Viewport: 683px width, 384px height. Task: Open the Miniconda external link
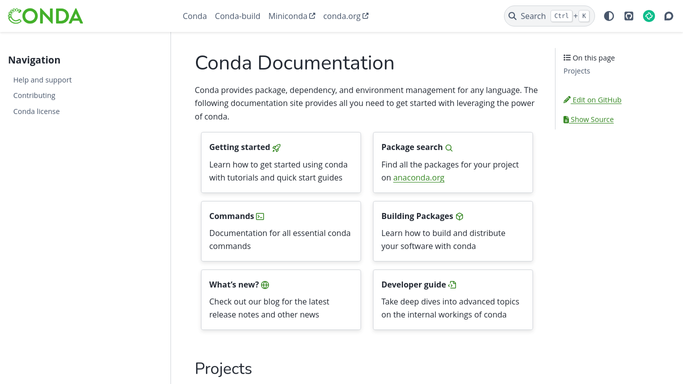point(291,16)
